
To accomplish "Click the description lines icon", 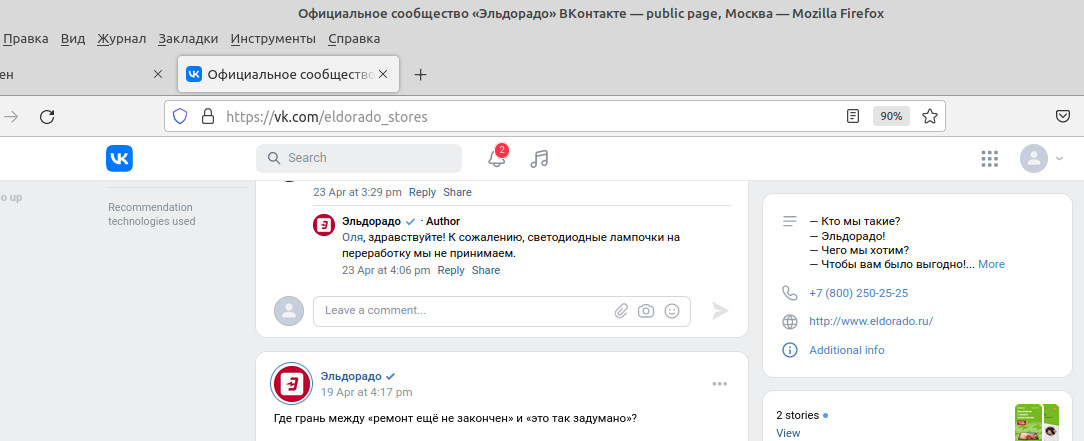I will coord(789,221).
